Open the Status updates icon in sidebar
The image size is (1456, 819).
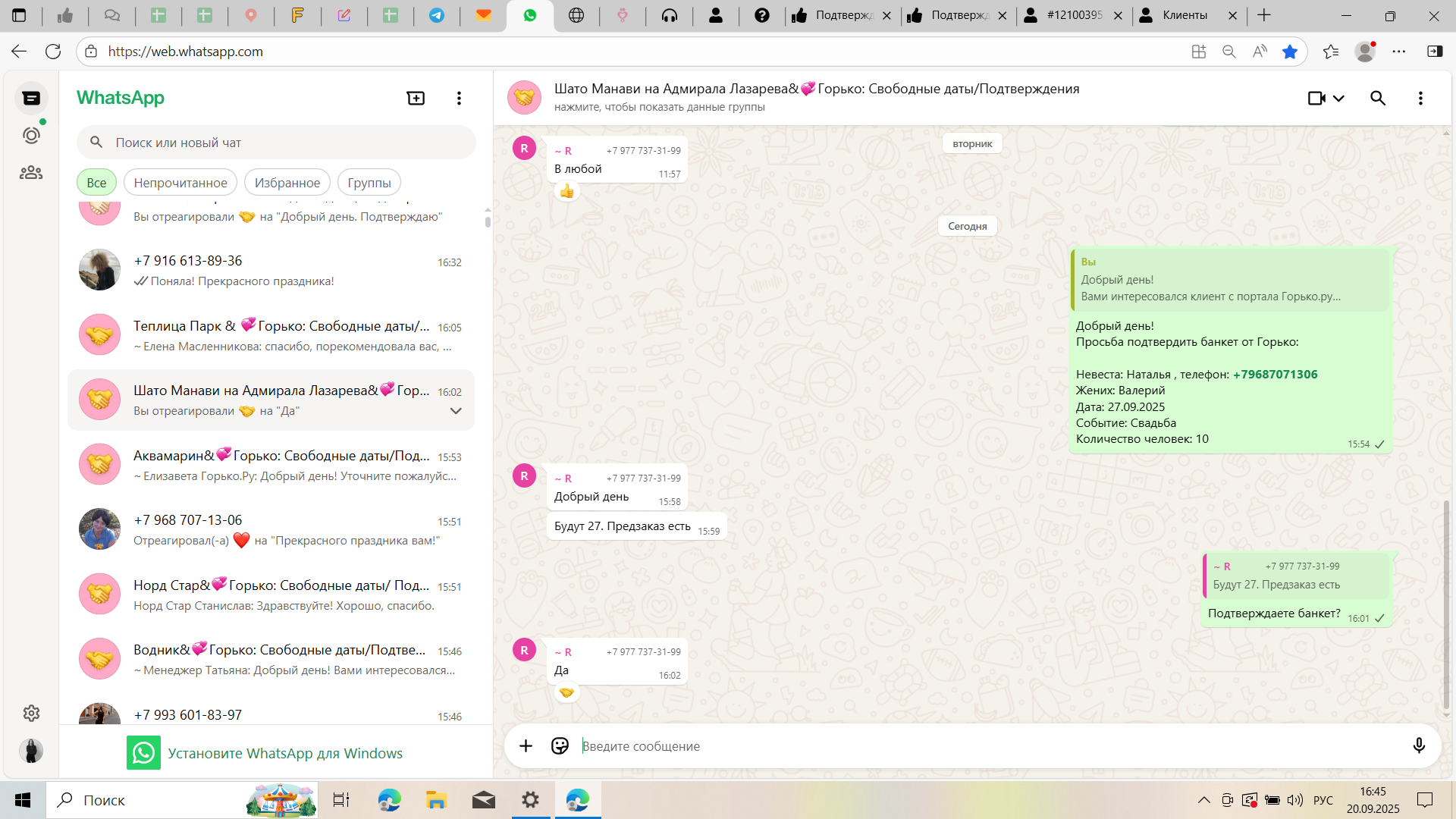click(31, 135)
